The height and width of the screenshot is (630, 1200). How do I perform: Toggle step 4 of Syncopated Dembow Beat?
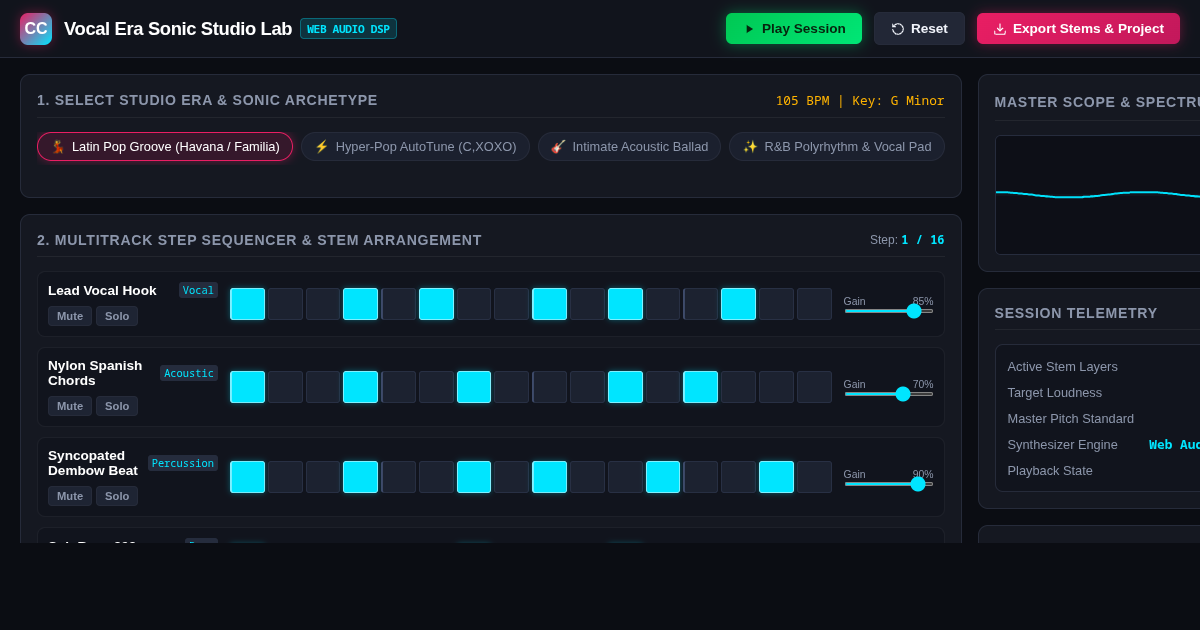coord(361,477)
